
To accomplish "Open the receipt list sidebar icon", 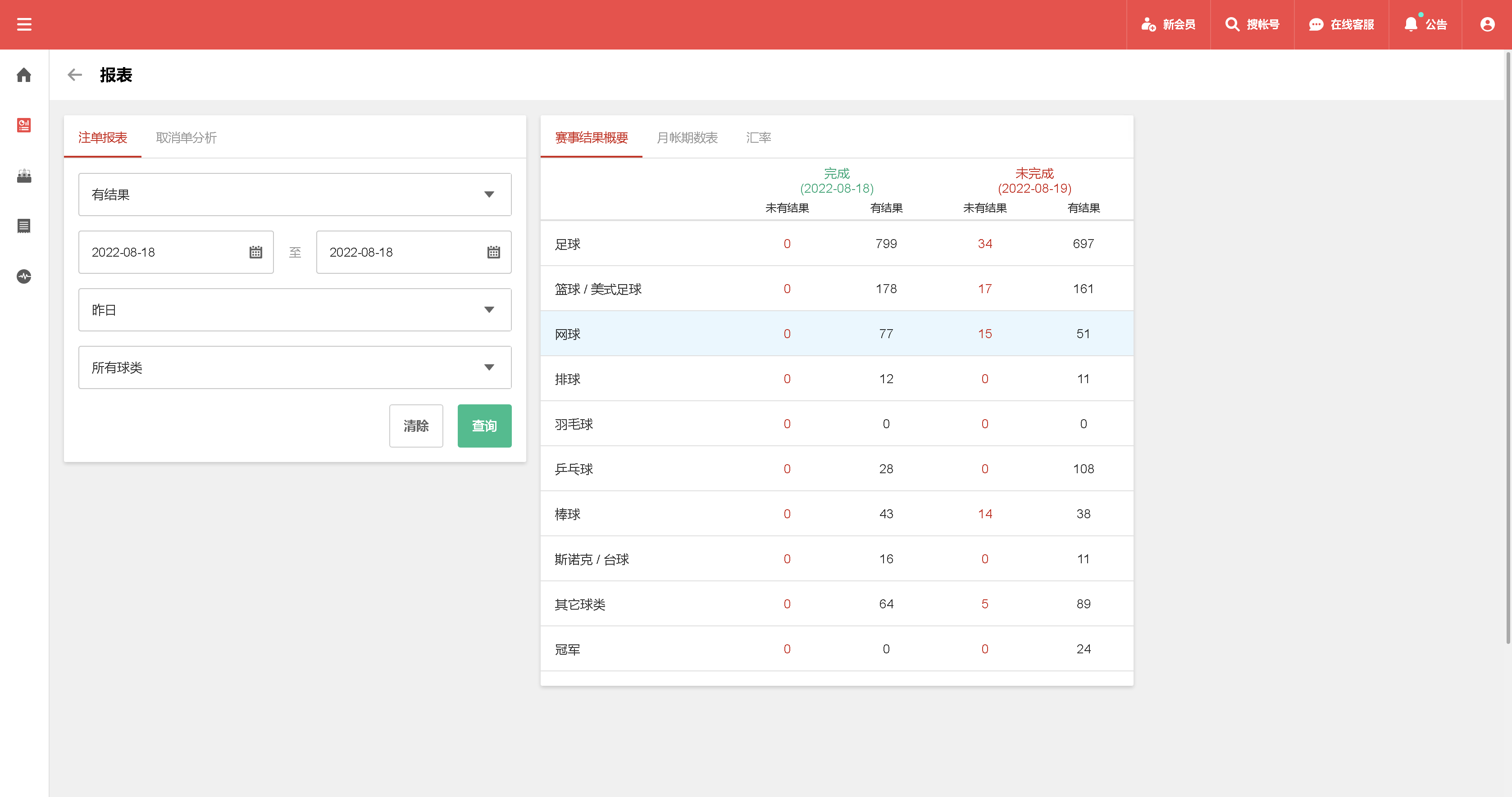I will 24,226.
